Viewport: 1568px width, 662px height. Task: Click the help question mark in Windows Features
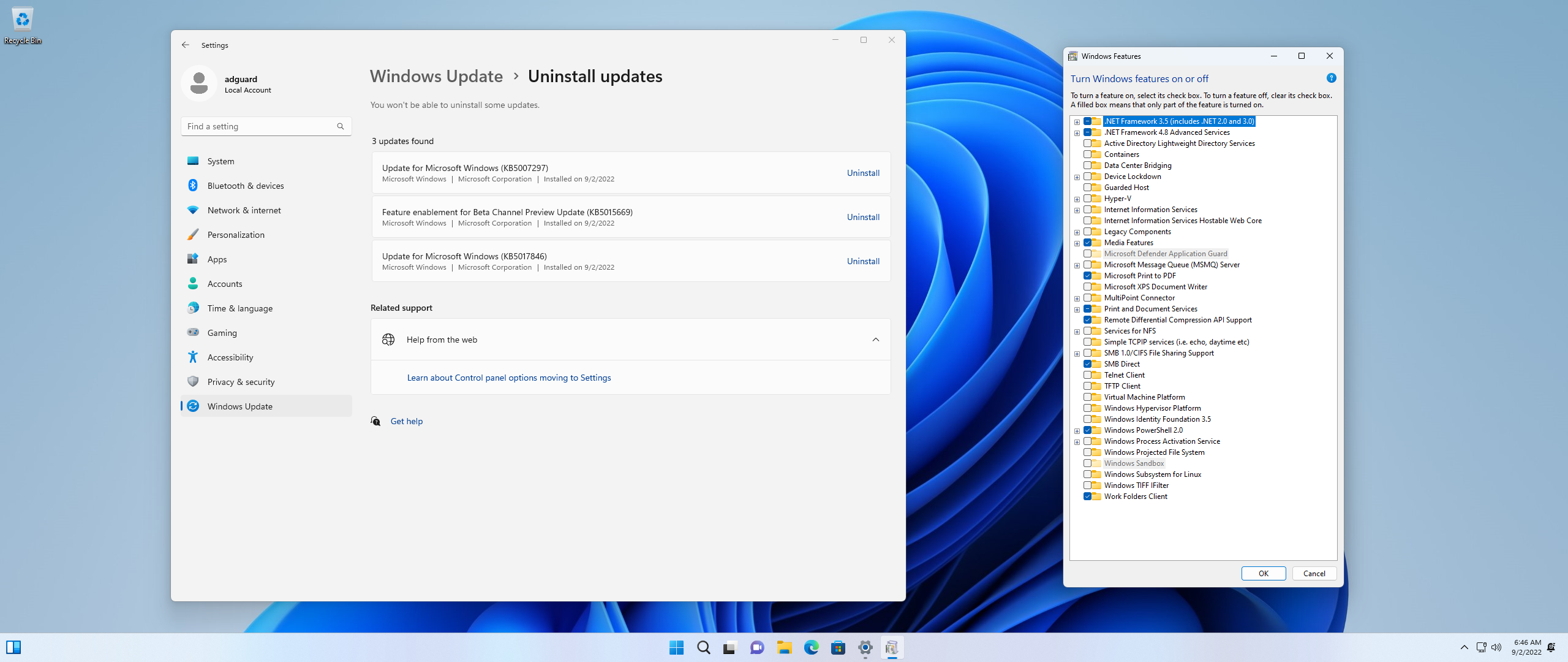(1331, 78)
